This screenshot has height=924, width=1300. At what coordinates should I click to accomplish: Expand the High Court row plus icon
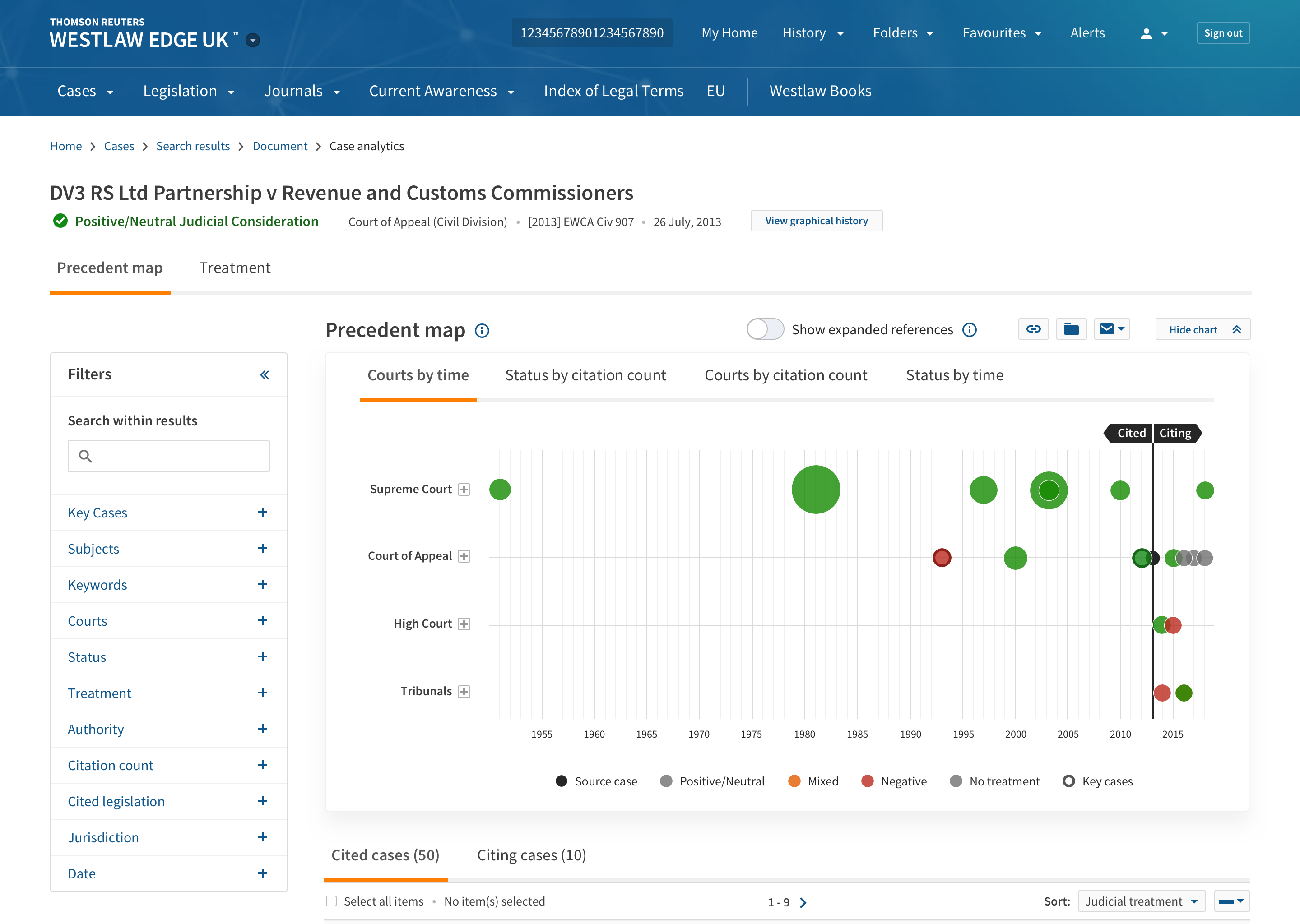tap(464, 624)
